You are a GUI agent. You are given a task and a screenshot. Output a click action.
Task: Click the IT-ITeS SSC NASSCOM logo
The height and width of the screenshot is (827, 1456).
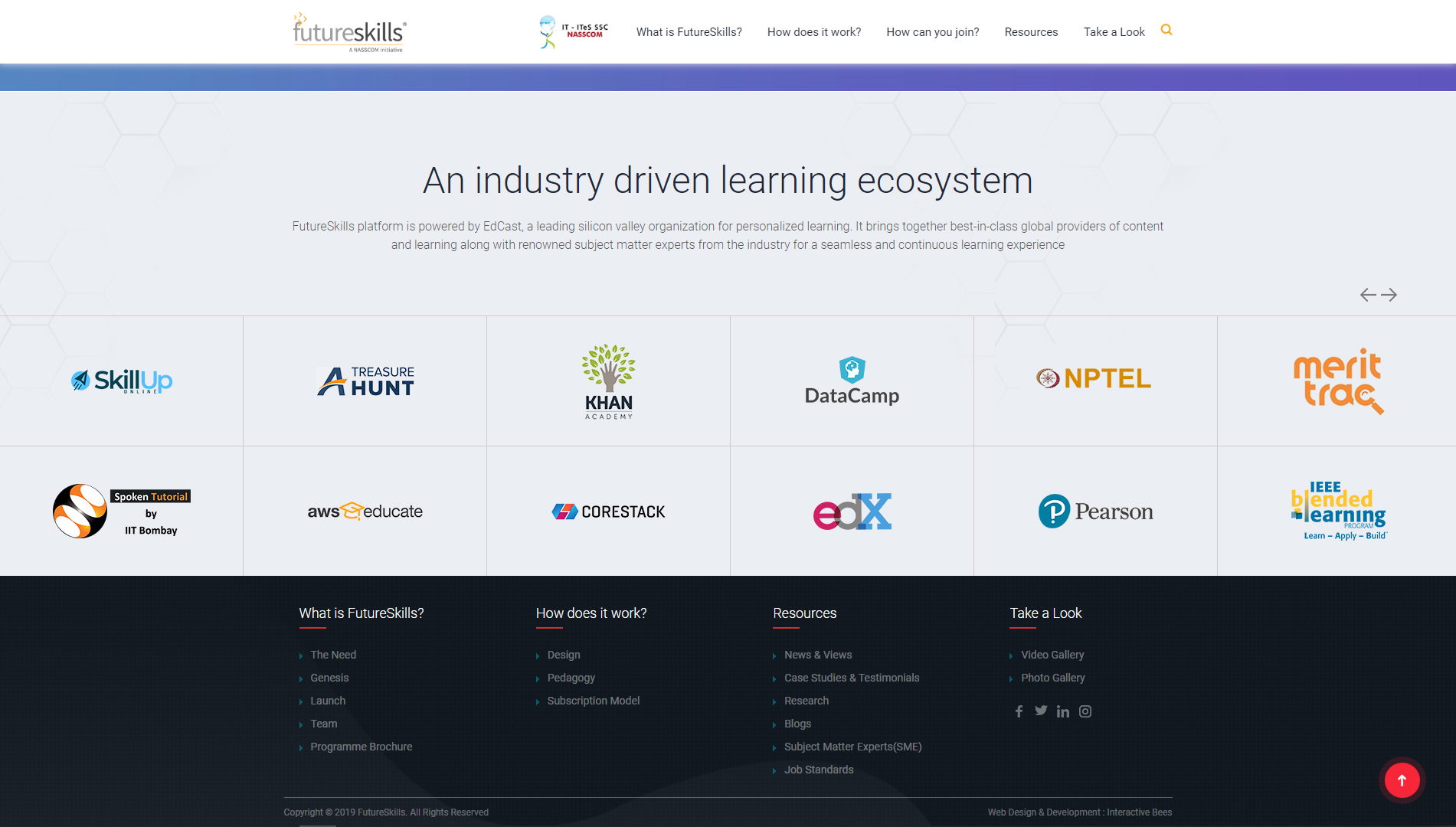[574, 31]
